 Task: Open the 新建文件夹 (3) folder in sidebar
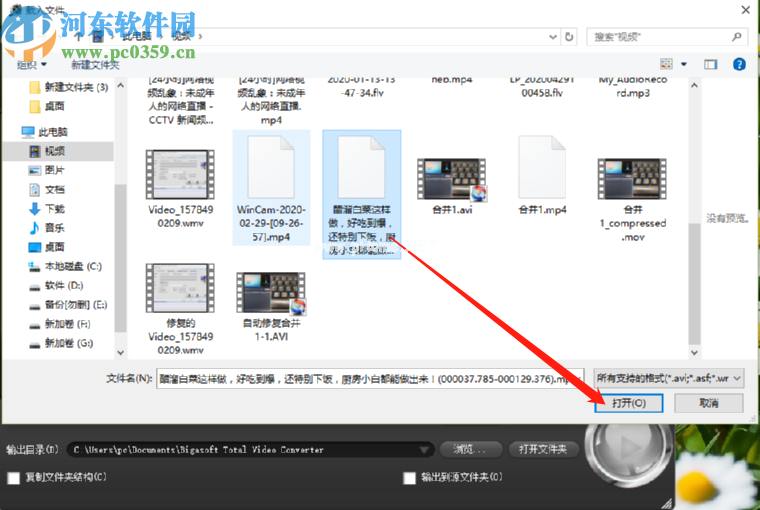tap(69, 87)
